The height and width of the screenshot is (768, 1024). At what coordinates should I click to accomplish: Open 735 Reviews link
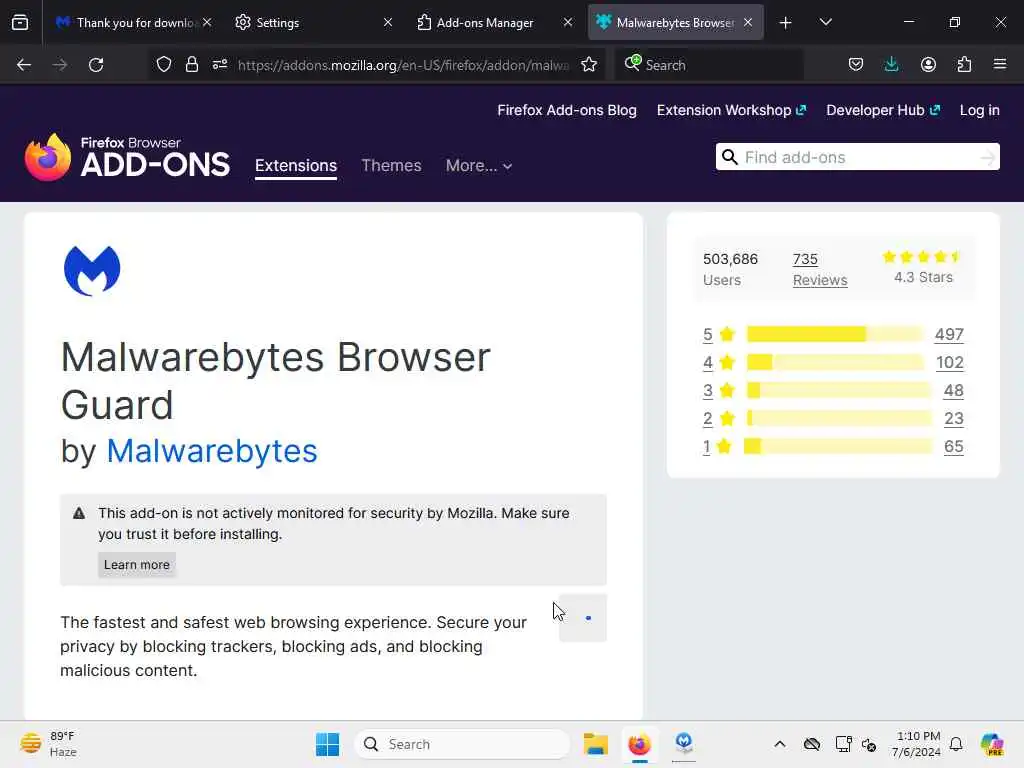[x=820, y=269]
